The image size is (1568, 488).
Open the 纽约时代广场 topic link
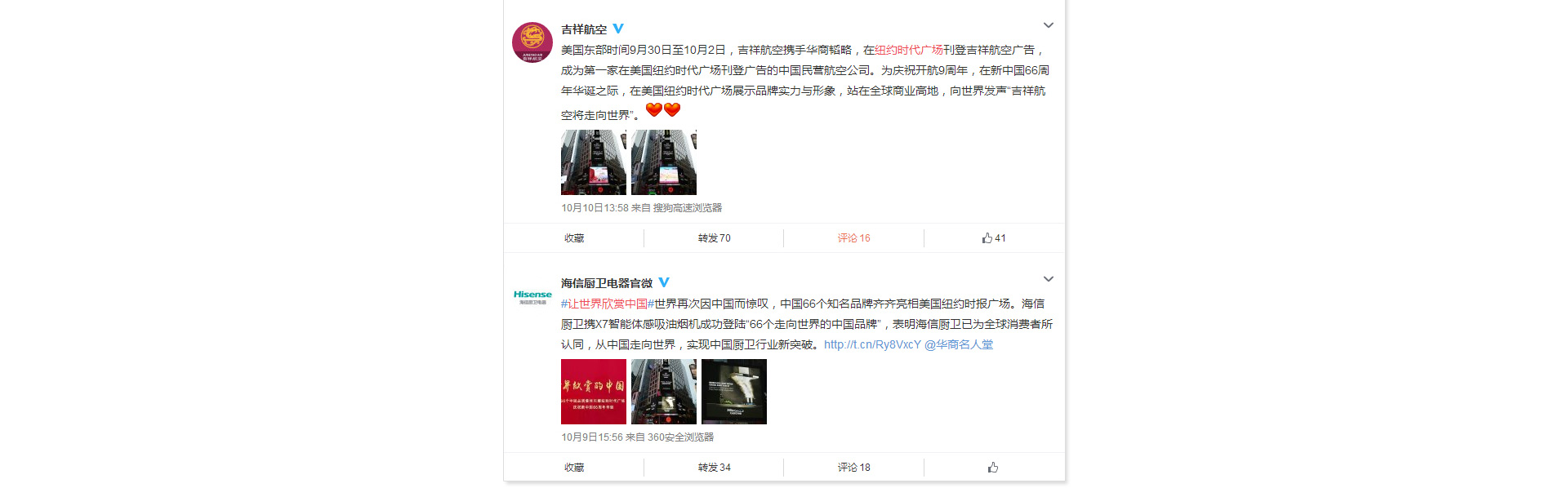pos(909,50)
